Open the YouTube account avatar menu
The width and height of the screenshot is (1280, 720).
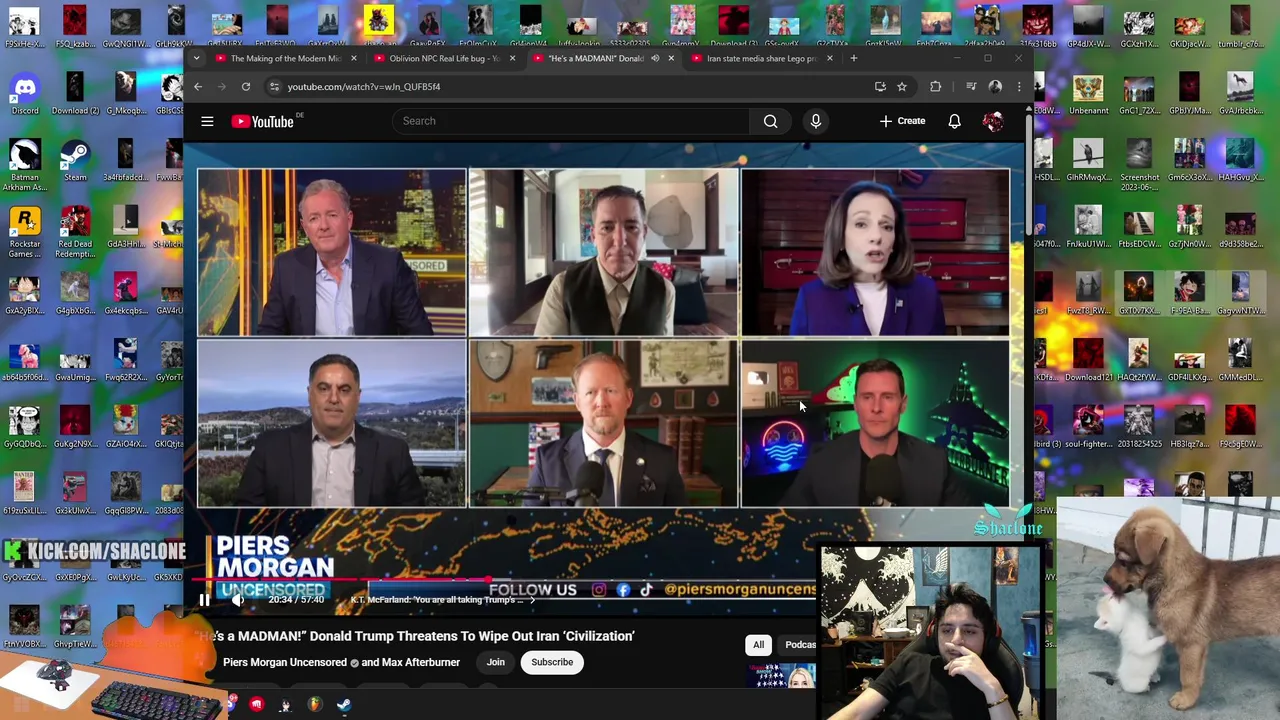tap(993, 121)
